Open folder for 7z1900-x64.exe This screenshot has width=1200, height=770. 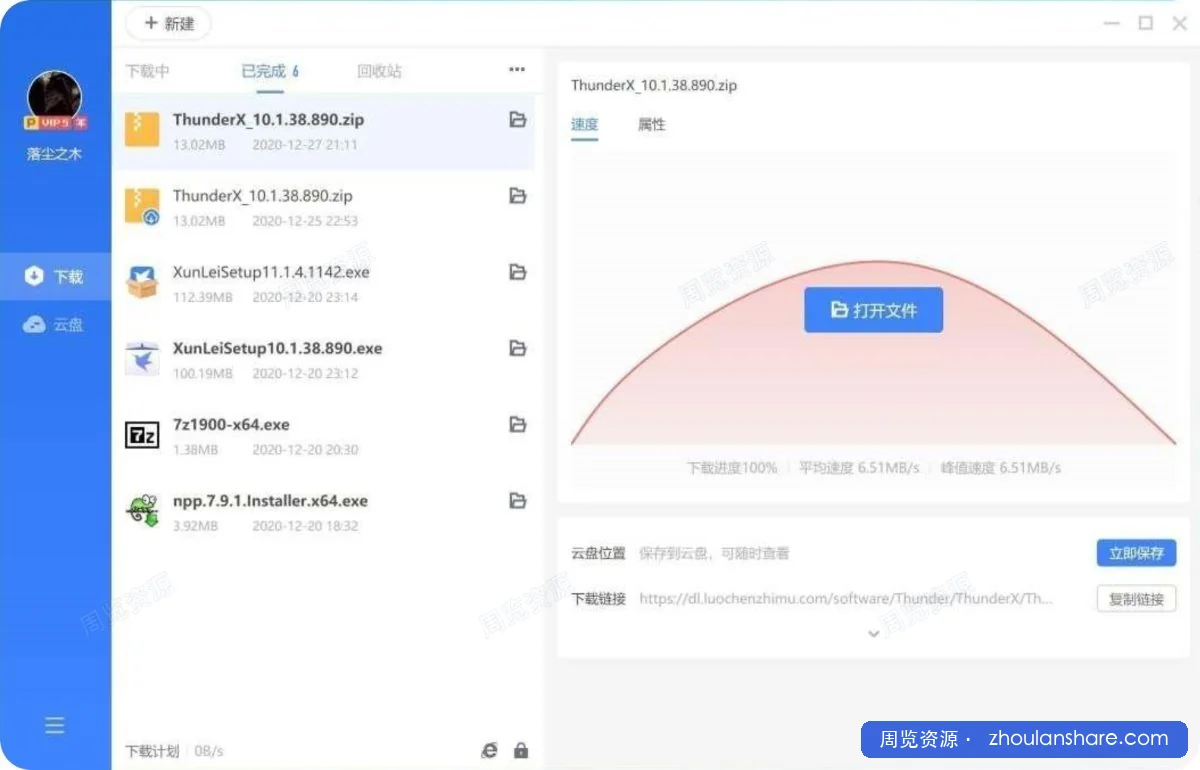click(x=517, y=425)
